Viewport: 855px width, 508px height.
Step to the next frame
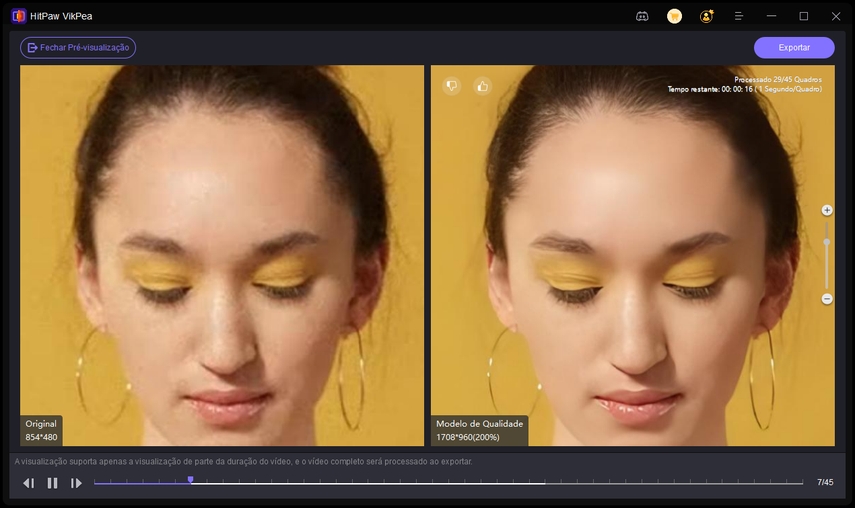click(76, 483)
